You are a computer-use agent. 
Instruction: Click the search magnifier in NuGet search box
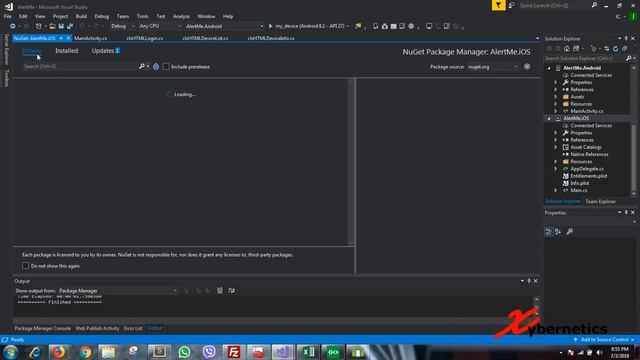click(141, 66)
